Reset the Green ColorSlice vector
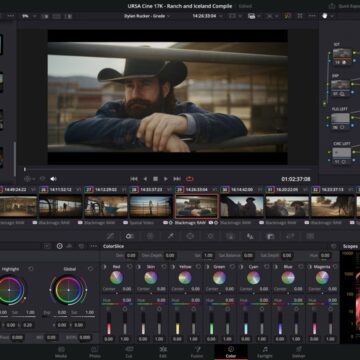 click(233, 267)
